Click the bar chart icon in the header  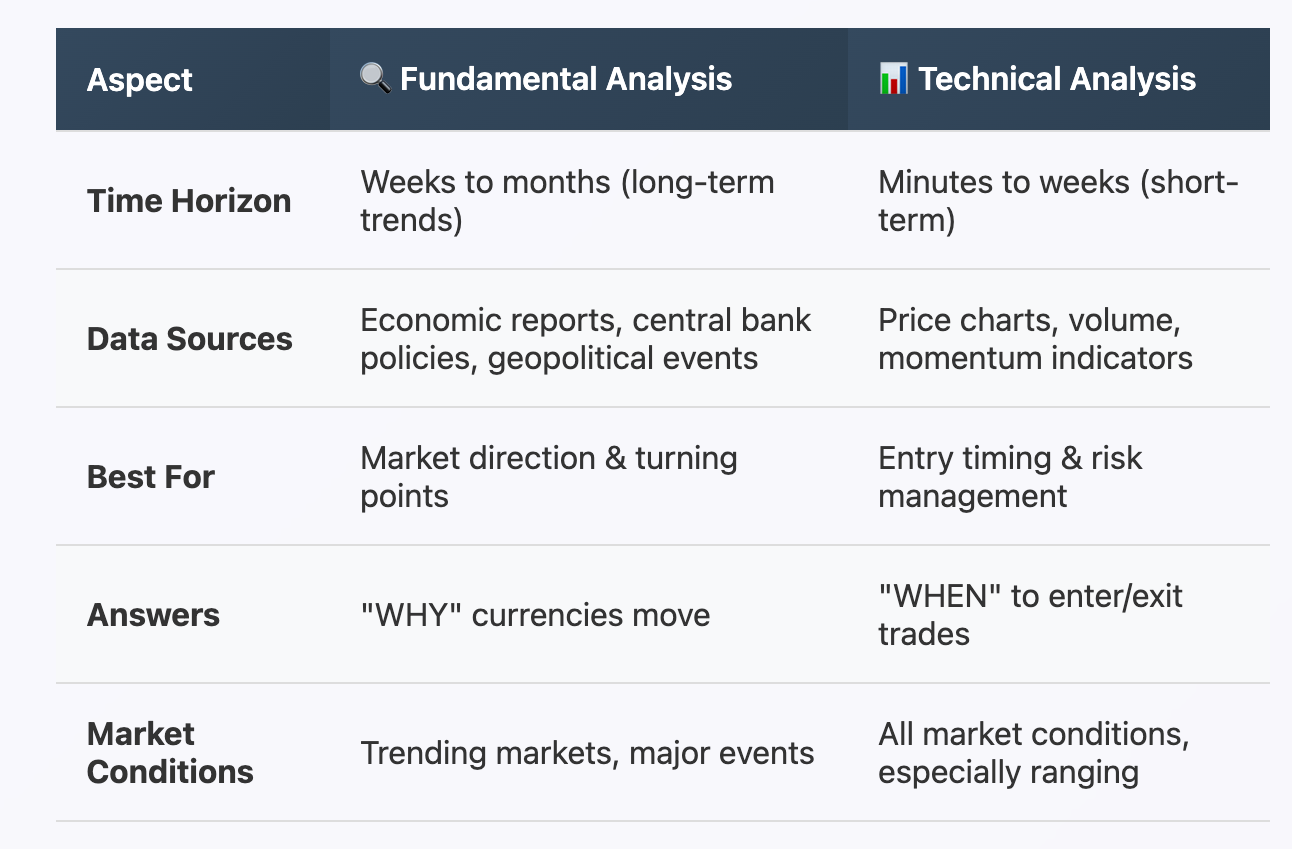pos(893,79)
